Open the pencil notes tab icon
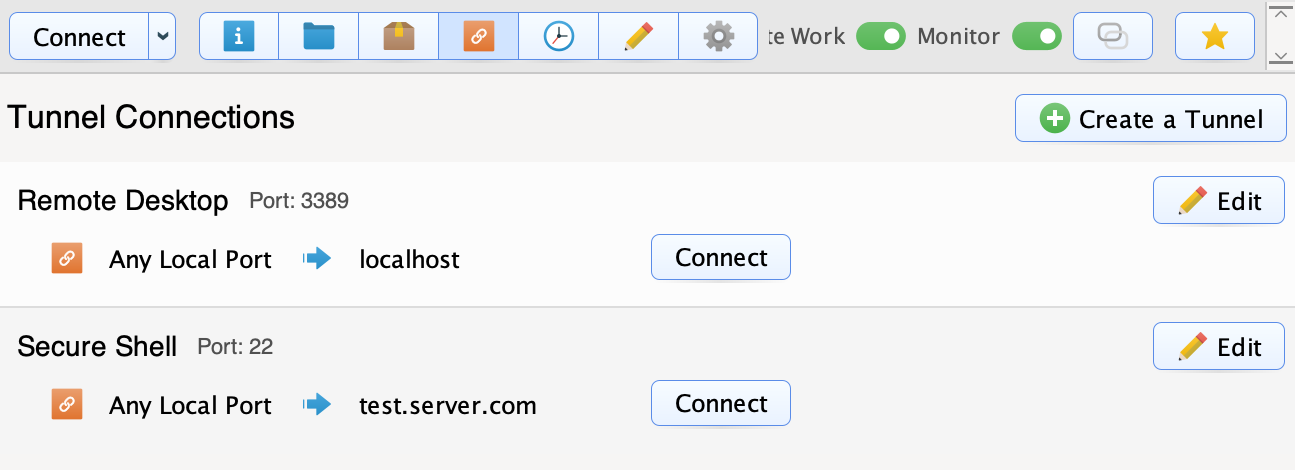The height and width of the screenshot is (470, 1295). 638,37
